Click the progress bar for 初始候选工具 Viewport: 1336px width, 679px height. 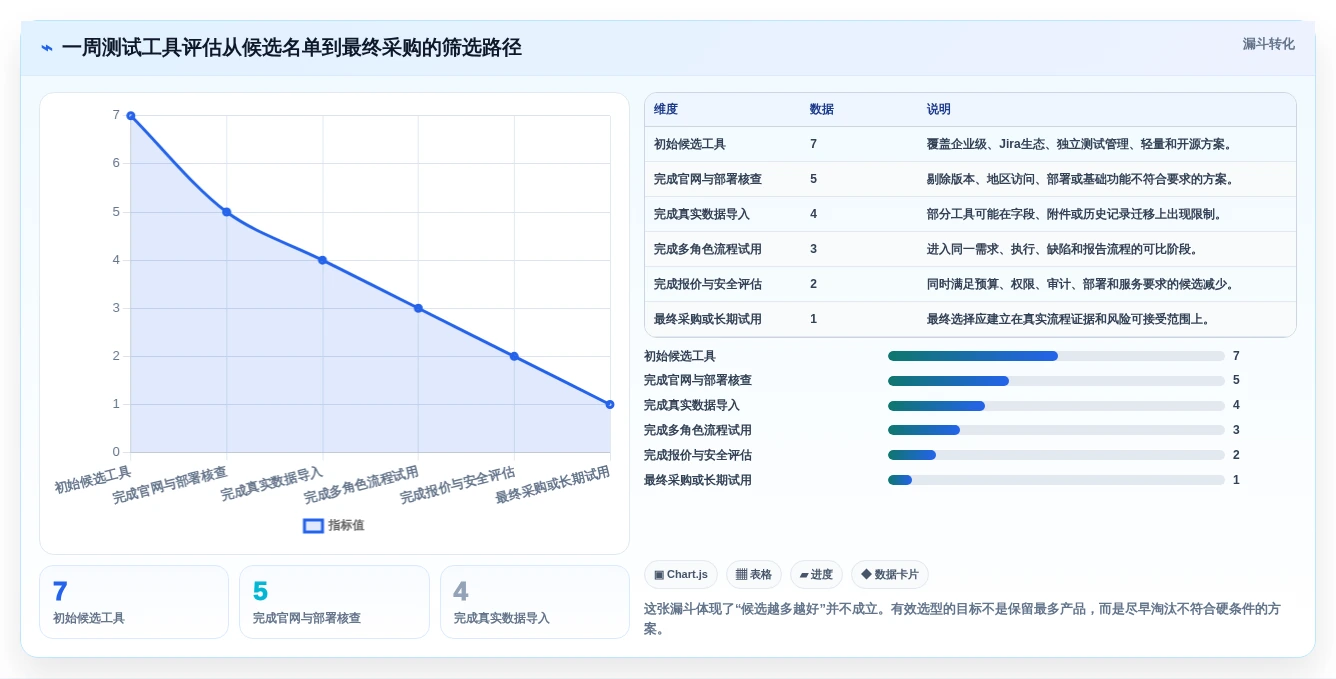click(1056, 356)
